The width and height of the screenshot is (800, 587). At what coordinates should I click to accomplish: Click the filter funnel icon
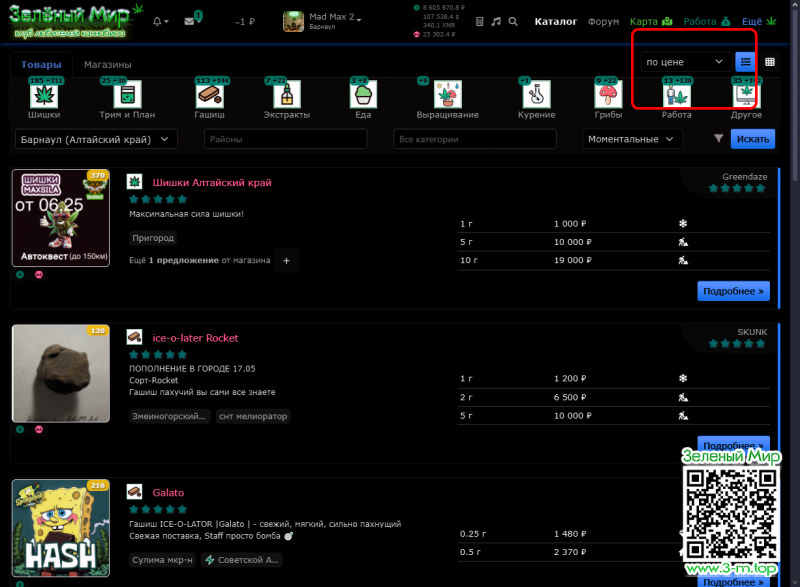719,139
